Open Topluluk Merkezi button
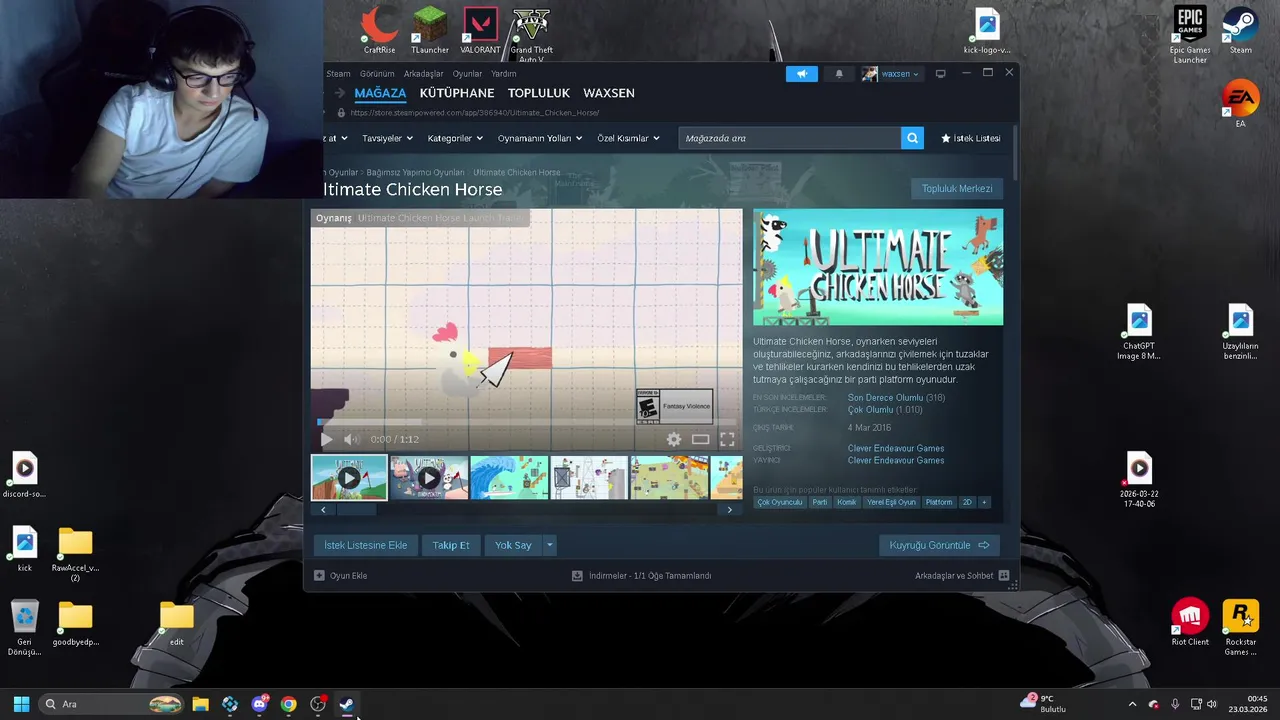This screenshot has height=720, width=1280. [x=957, y=188]
